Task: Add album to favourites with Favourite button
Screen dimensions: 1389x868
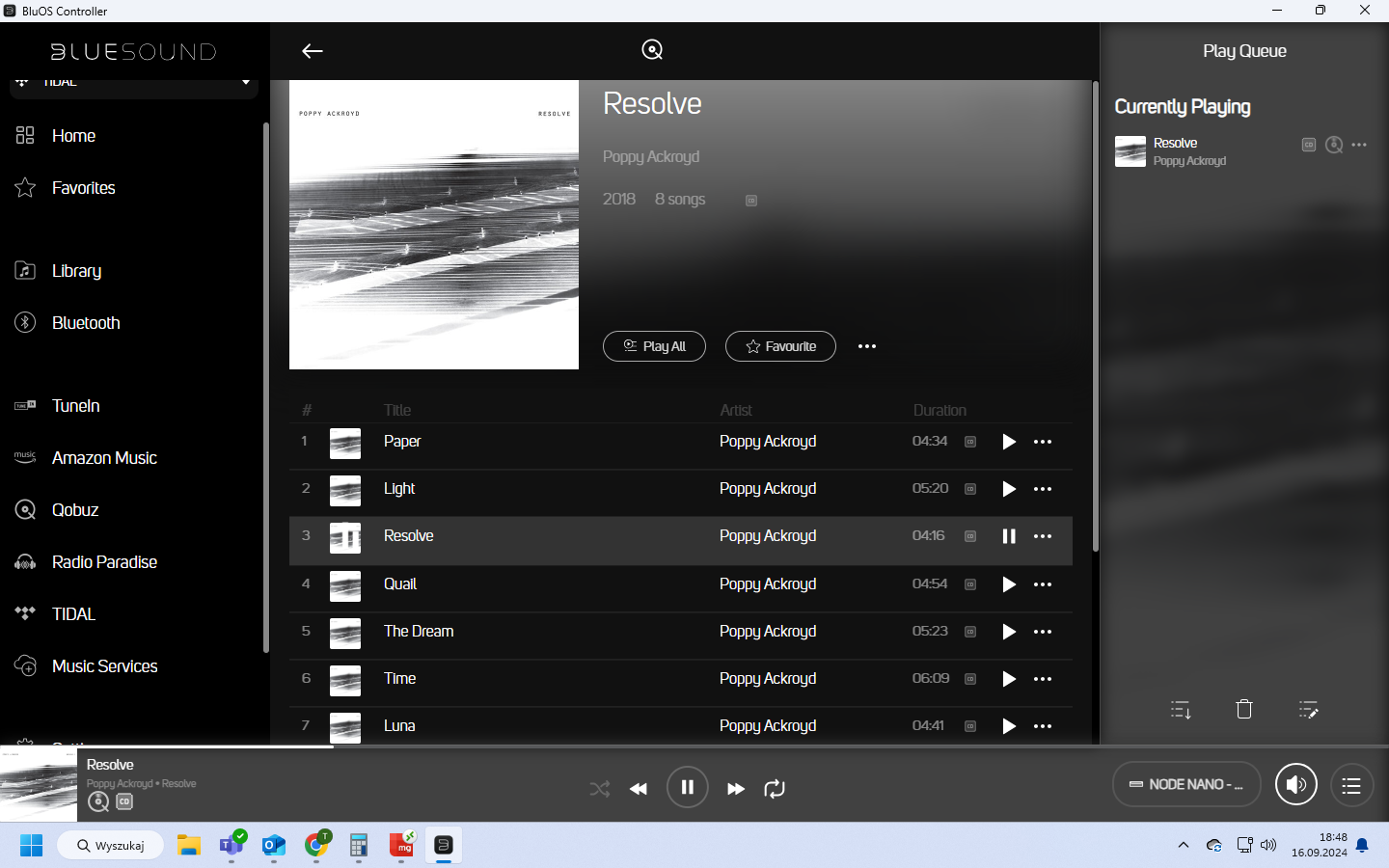Action: click(780, 346)
